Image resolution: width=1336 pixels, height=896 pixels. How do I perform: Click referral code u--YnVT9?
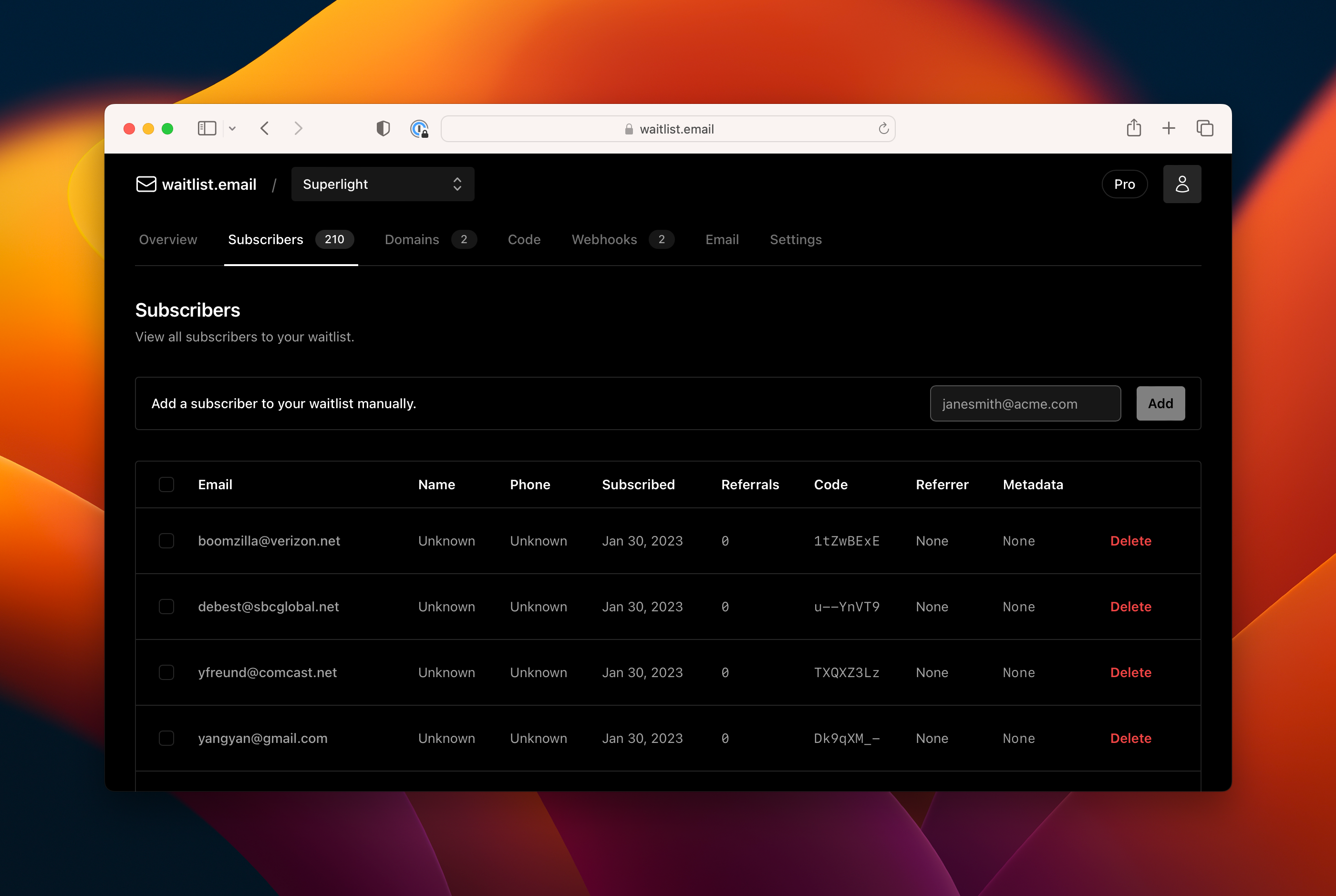pos(846,606)
